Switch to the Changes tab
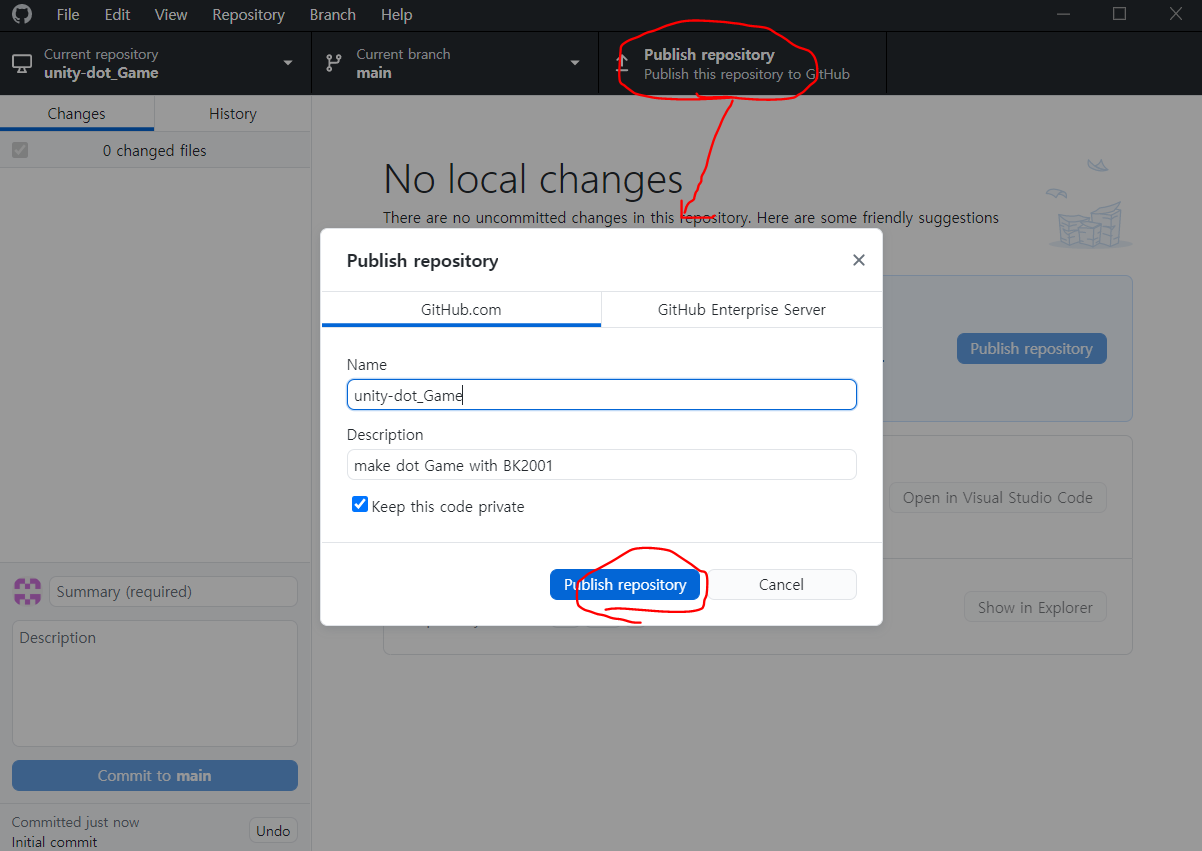1202x851 pixels. click(x=77, y=114)
